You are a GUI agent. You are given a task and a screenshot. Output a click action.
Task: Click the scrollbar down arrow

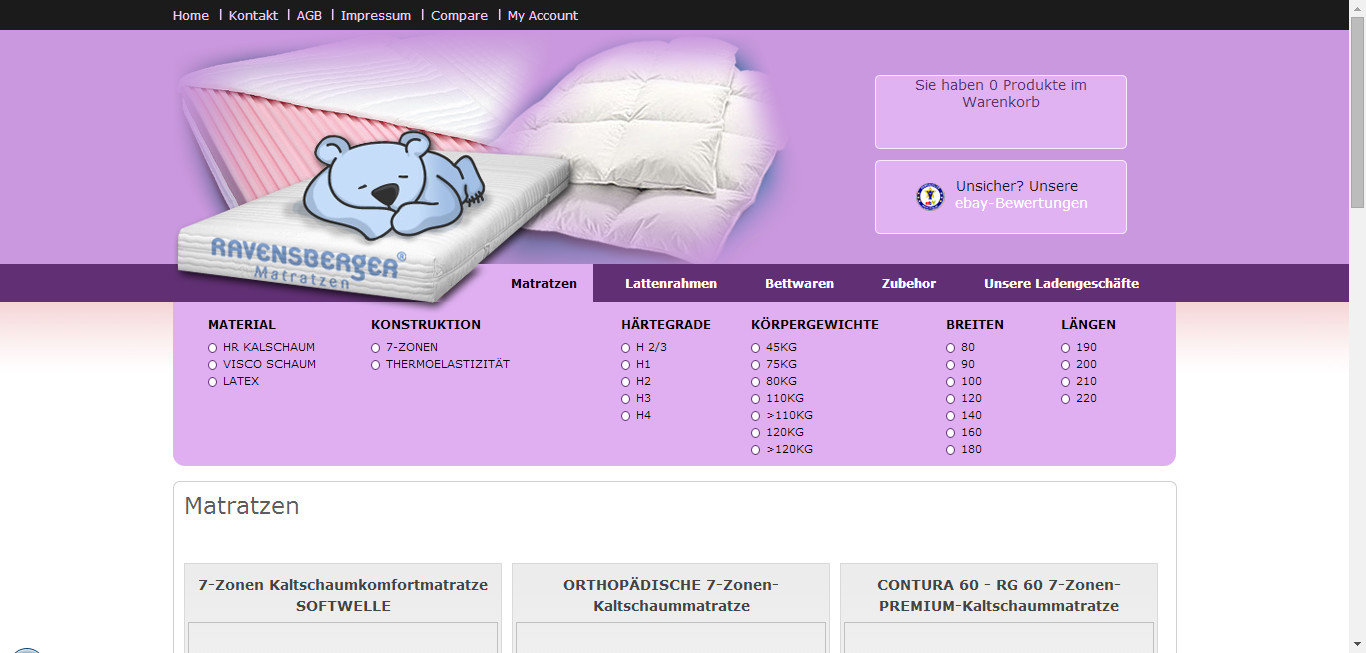(x=1358, y=644)
